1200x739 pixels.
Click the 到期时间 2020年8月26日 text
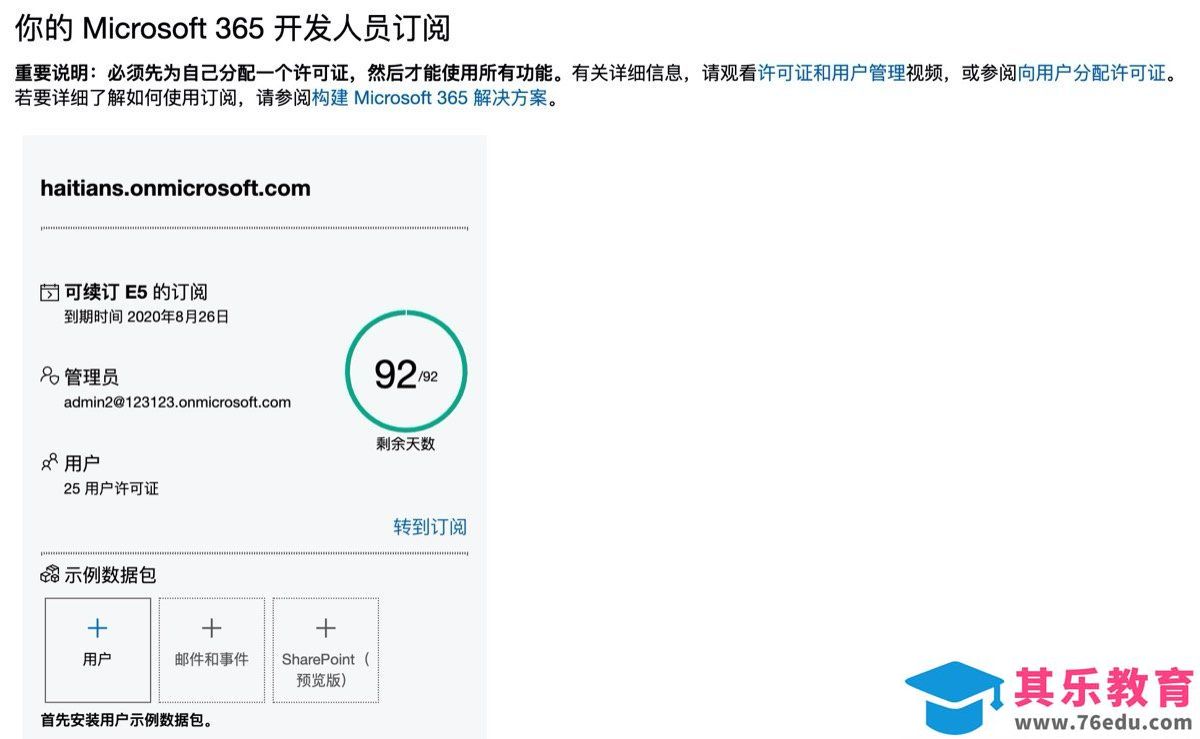click(147, 317)
